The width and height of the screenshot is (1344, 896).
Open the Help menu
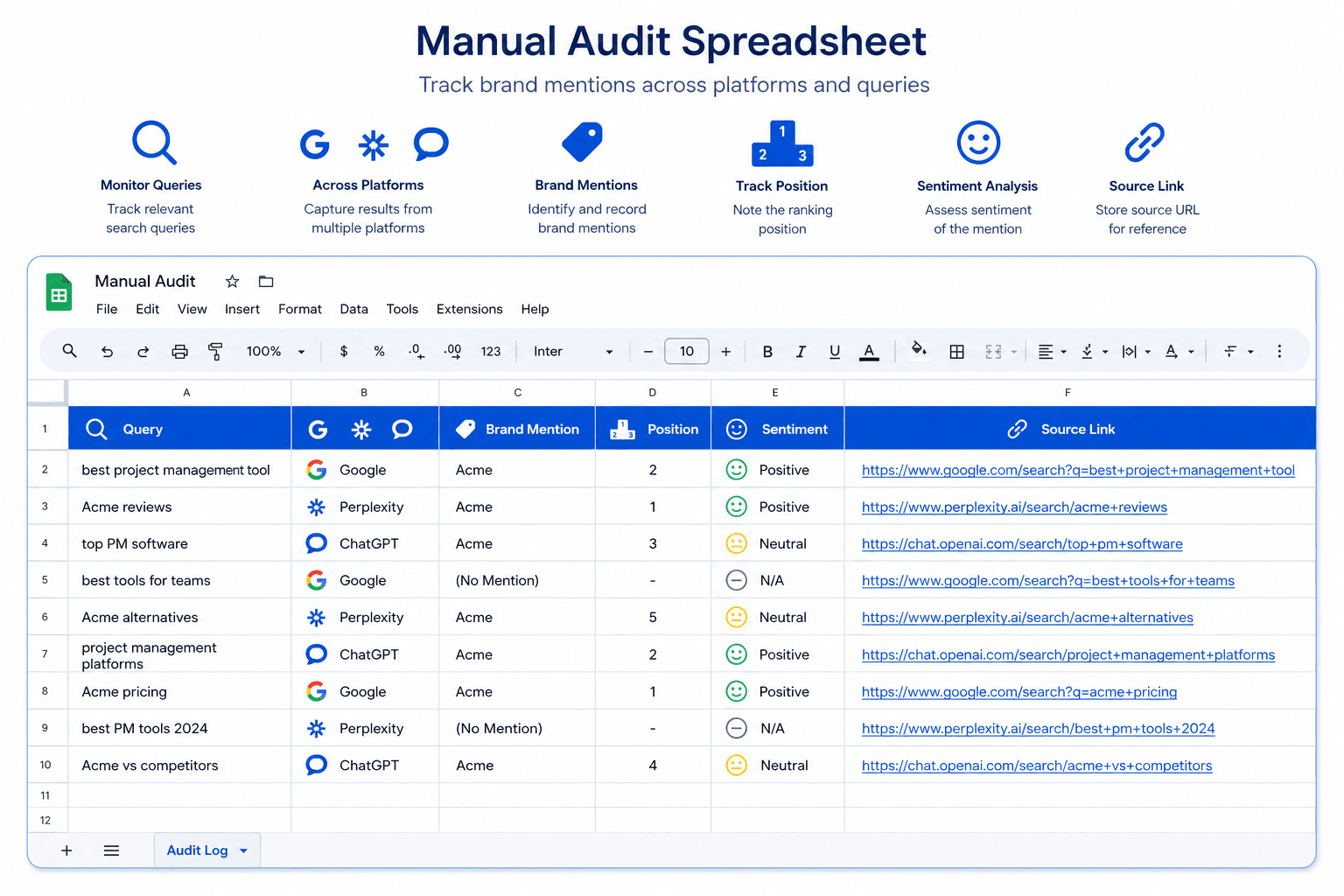click(x=535, y=309)
